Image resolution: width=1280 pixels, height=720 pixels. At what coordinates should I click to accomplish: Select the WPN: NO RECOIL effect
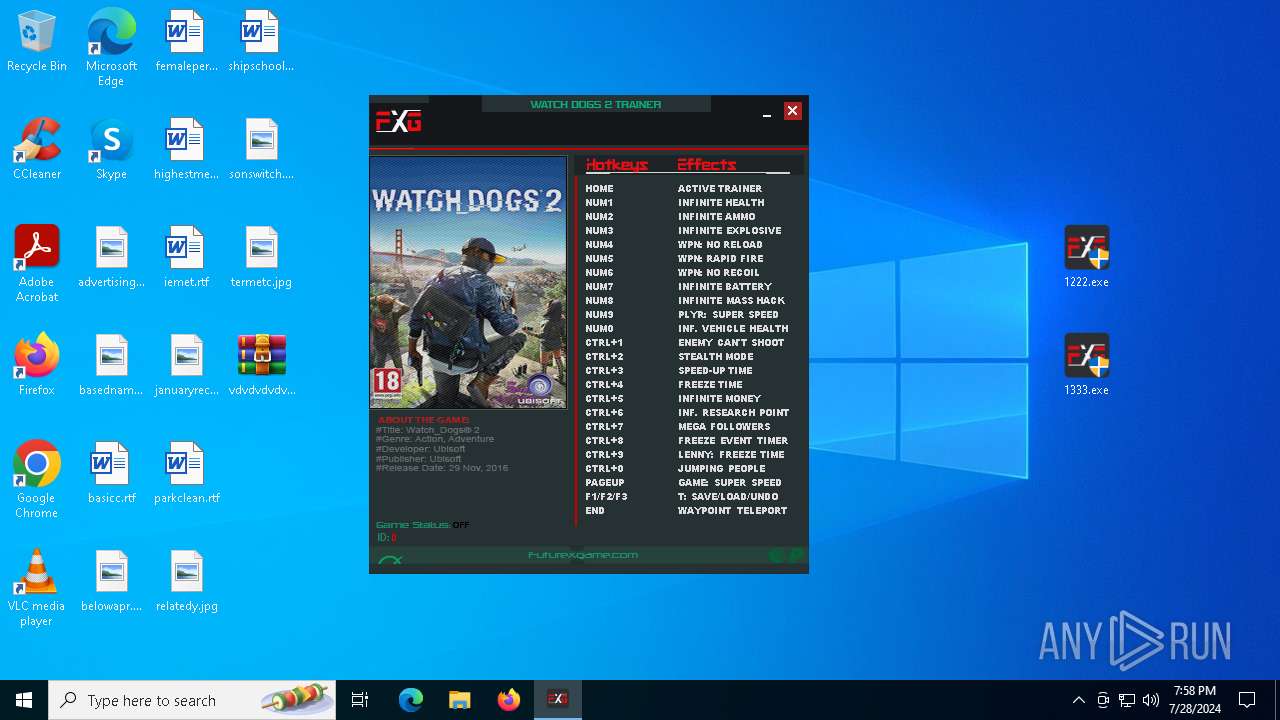click(x=719, y=272)
